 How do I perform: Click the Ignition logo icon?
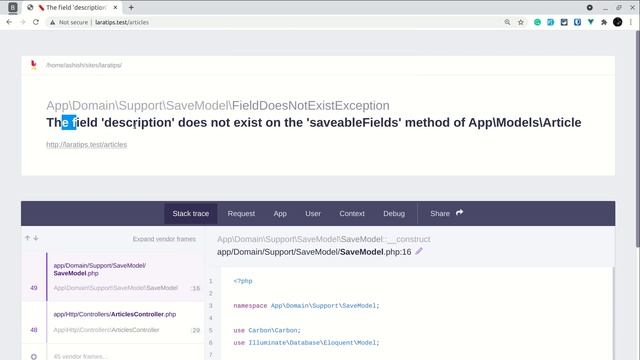click(33, 64)
